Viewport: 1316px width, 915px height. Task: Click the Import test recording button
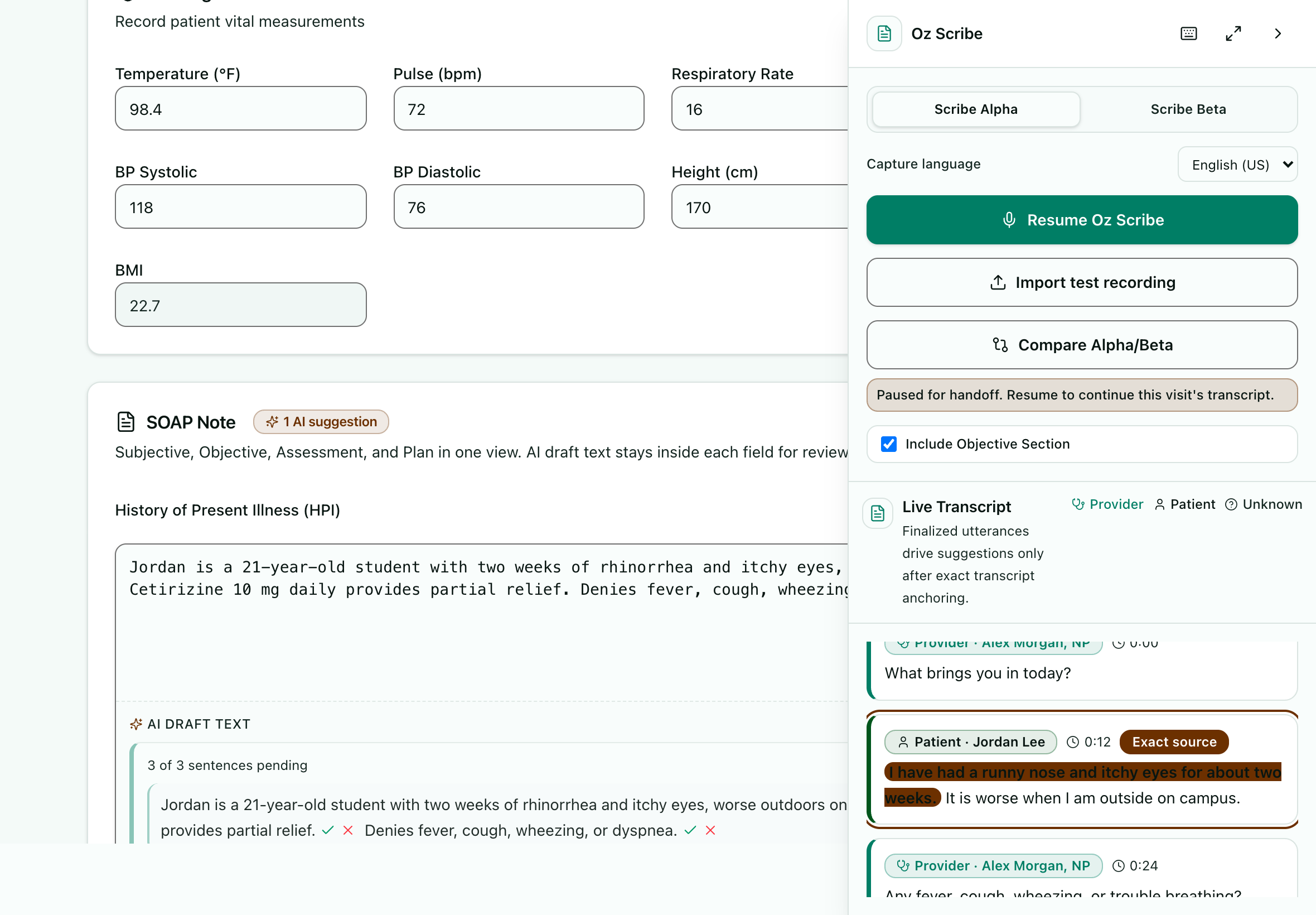pos(1082,283)
